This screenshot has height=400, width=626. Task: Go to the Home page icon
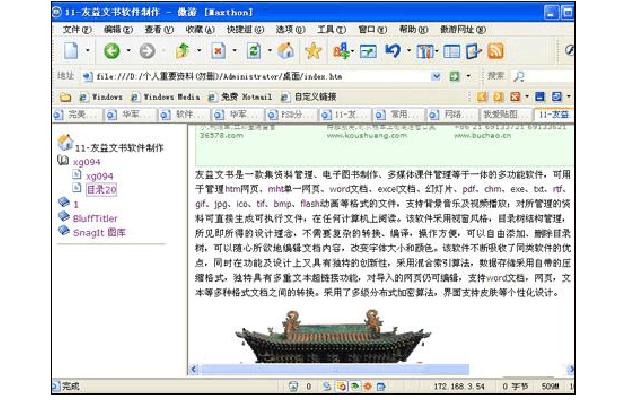pos(285,51)
